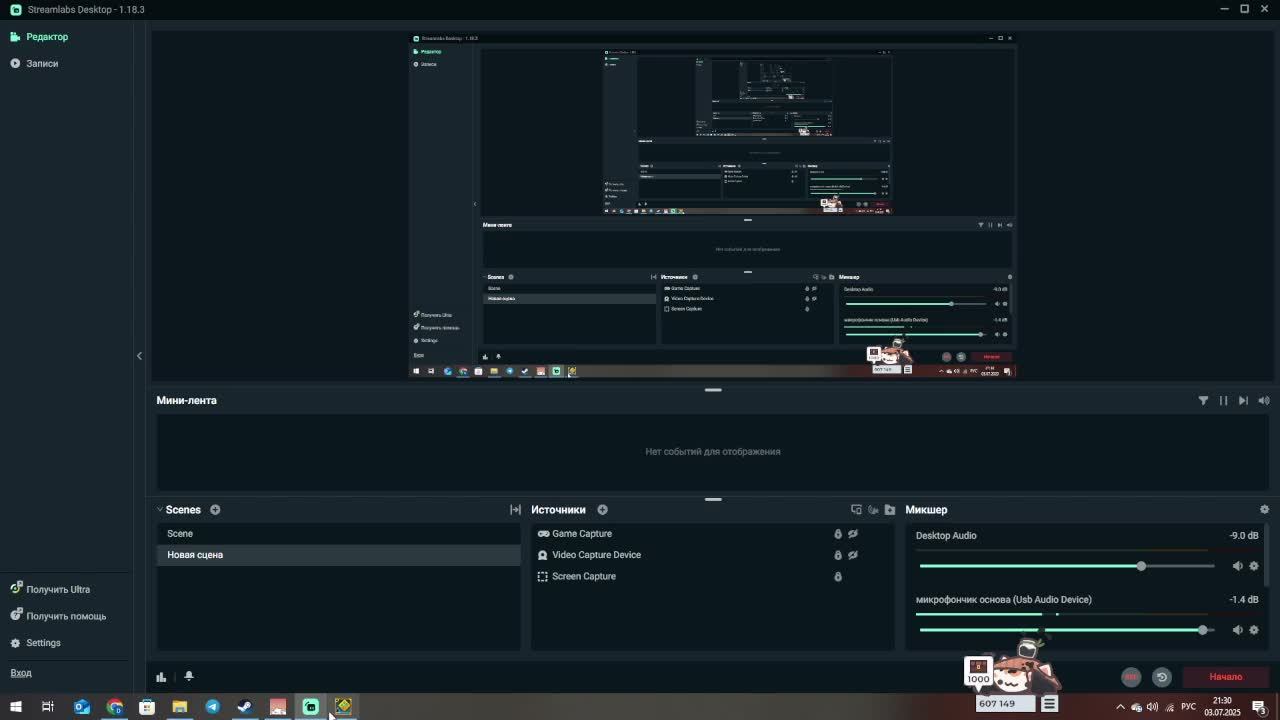
Task: Open the notifications bell
Action: pyautogui.click(x=188, y=677)
